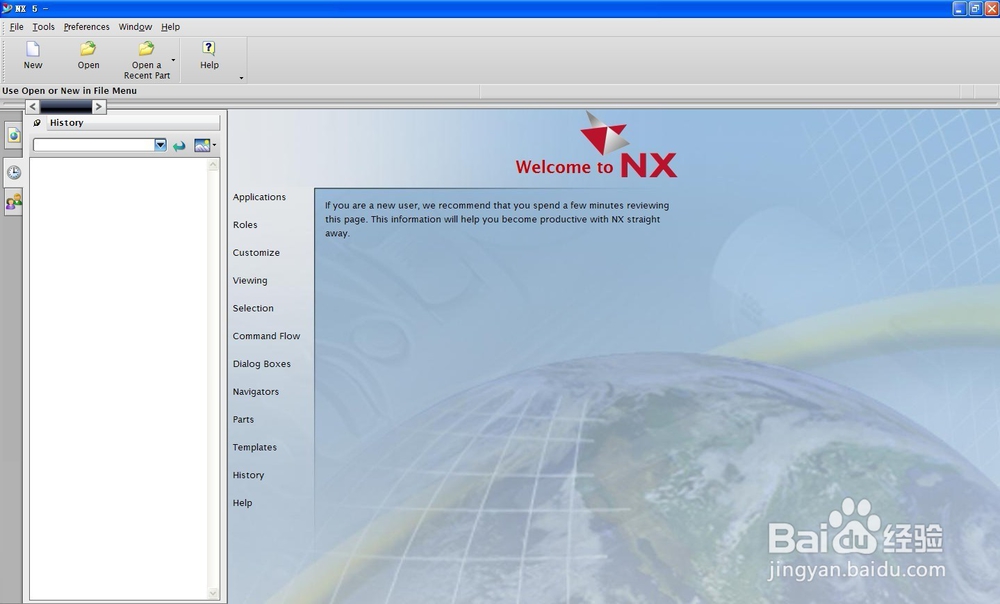
Task: Open the History view options picture icon
Action: [202, 145]
